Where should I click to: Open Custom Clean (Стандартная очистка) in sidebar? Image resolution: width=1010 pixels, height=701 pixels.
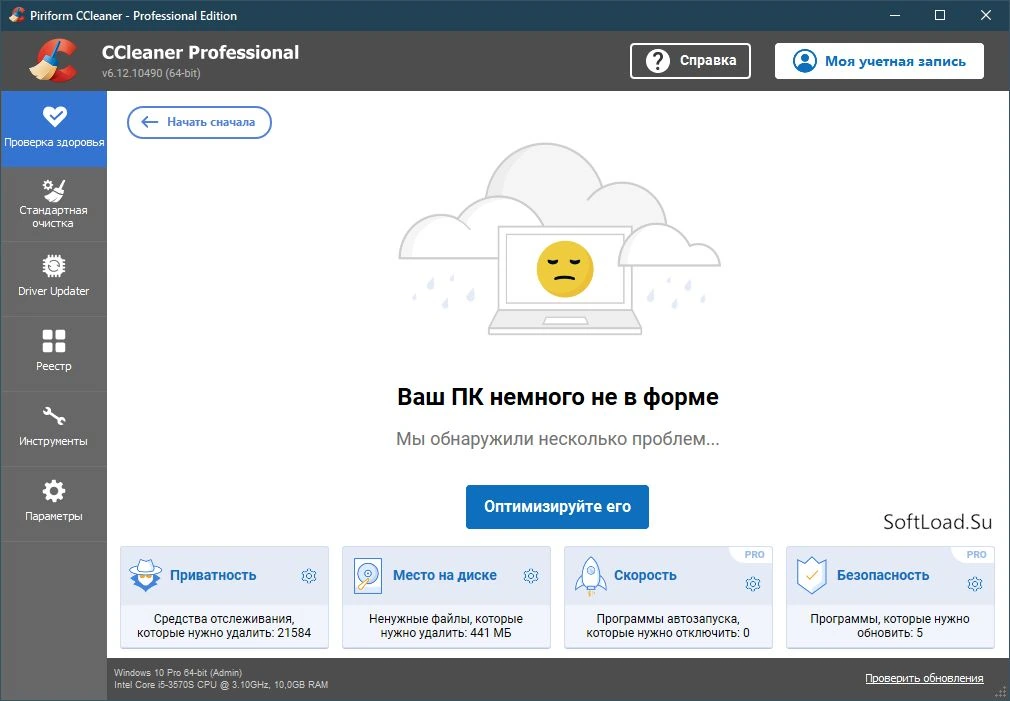coord(53,205)
